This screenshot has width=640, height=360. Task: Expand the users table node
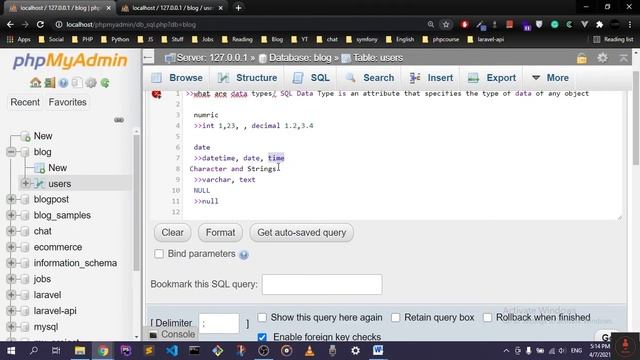coord(25,184)
